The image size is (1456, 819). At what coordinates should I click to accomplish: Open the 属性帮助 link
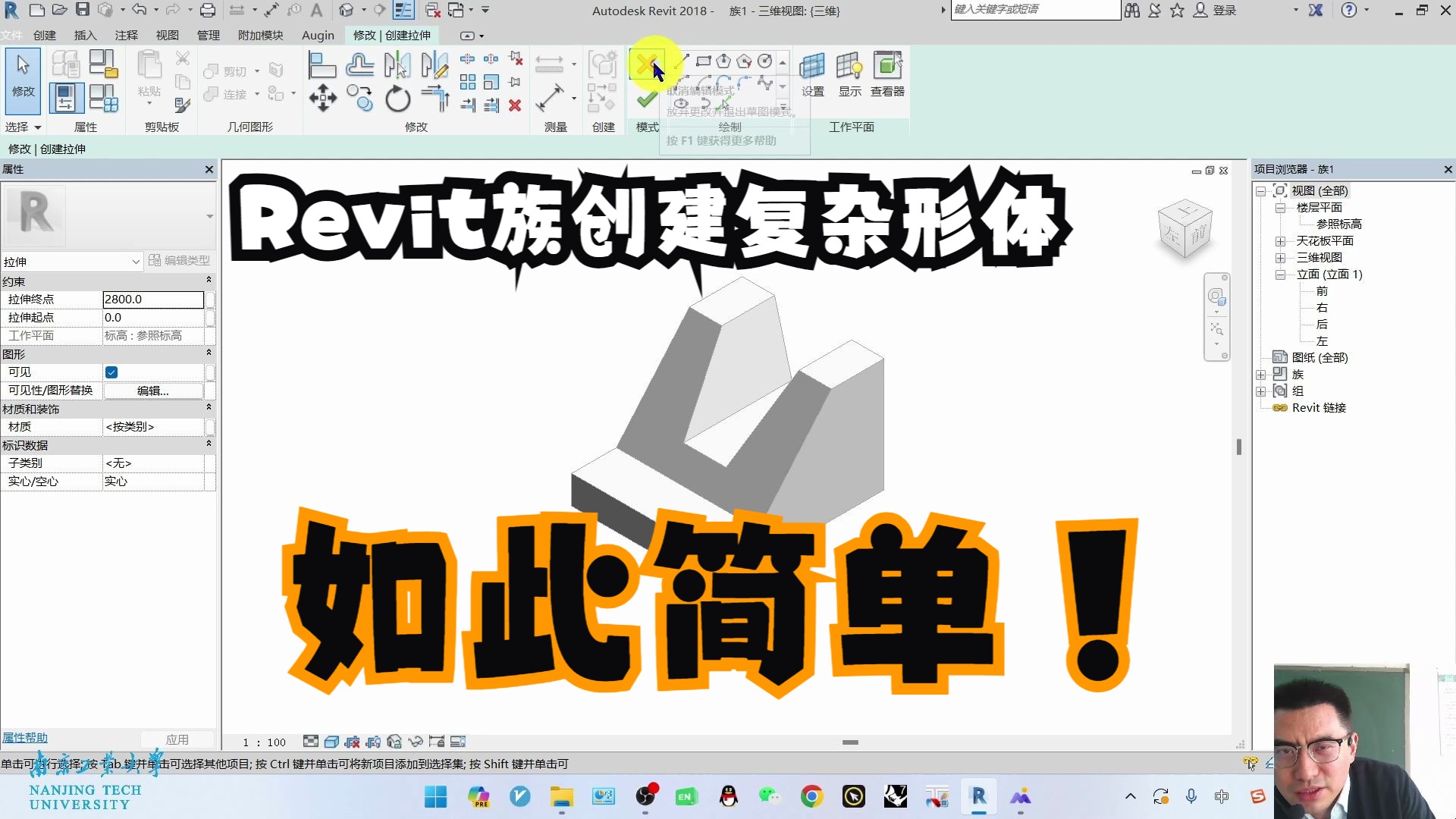coord(24,738)
